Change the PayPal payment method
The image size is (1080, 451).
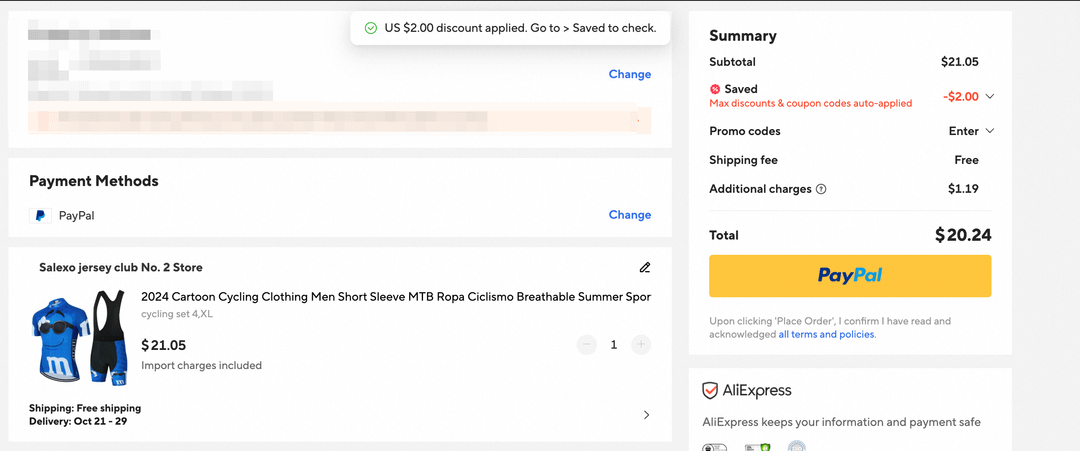click(x=629, y=215)
